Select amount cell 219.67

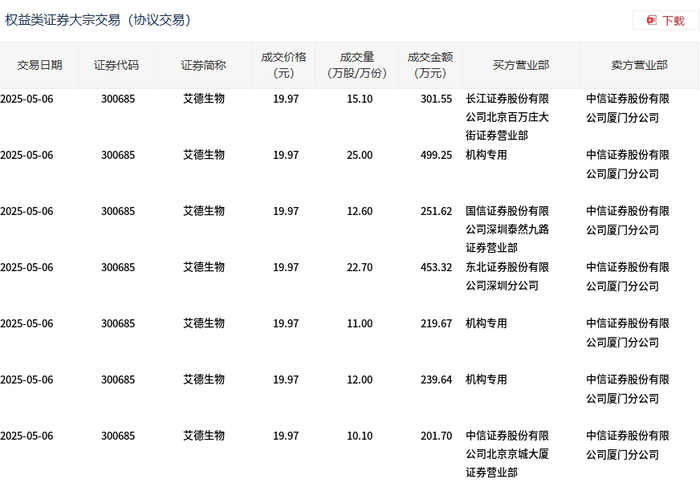(x=436, y=324)
